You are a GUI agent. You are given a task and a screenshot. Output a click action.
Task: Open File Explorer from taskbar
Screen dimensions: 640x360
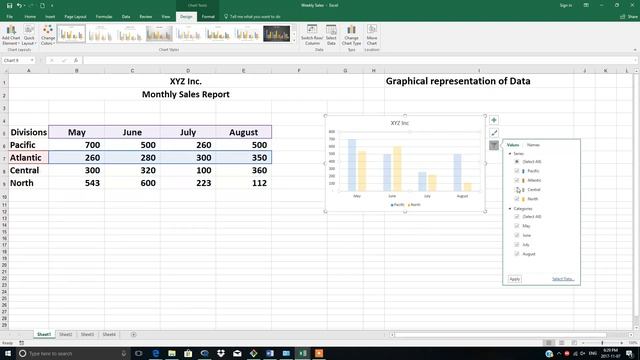click(x=172, y=353)
